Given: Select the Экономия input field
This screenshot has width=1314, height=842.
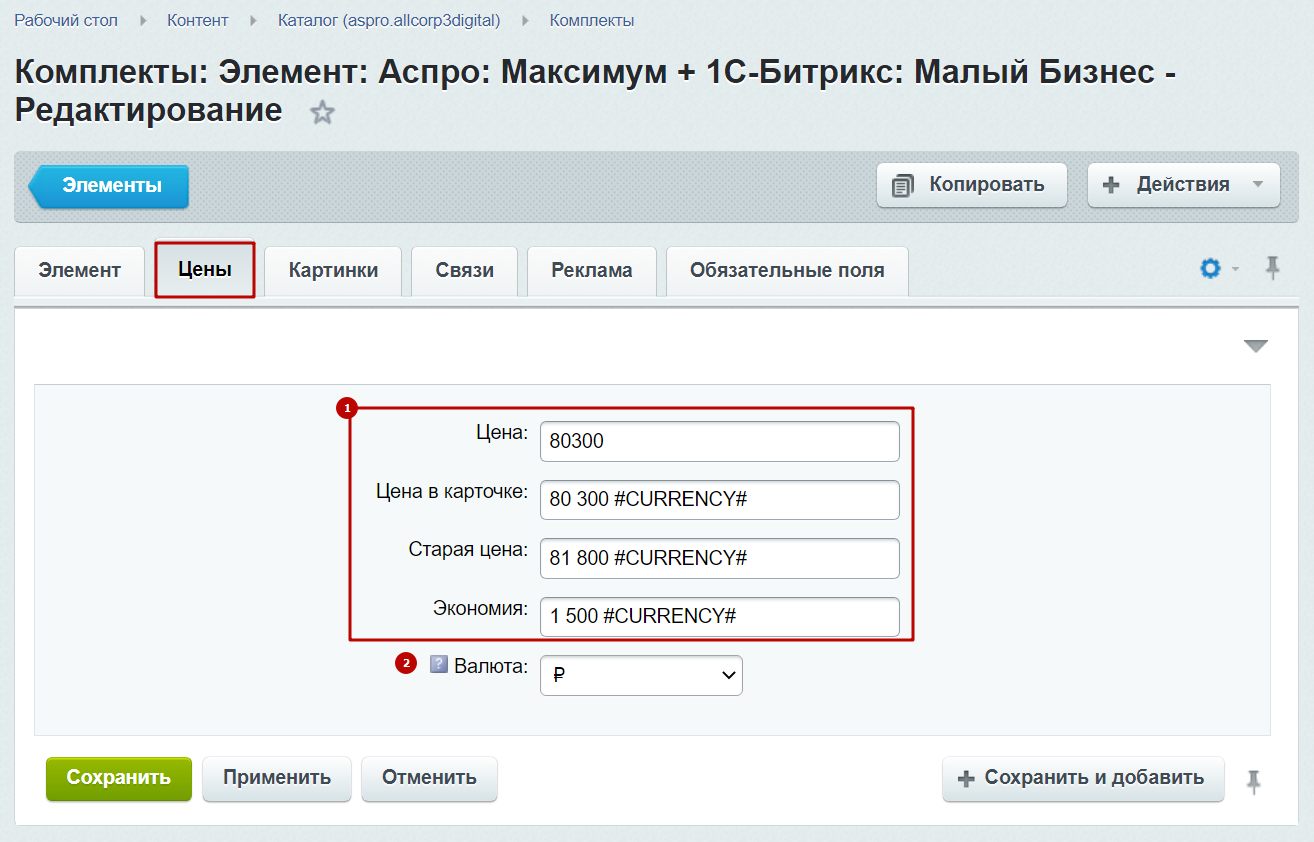Looking at the screenshot, I should click(720, 617).
